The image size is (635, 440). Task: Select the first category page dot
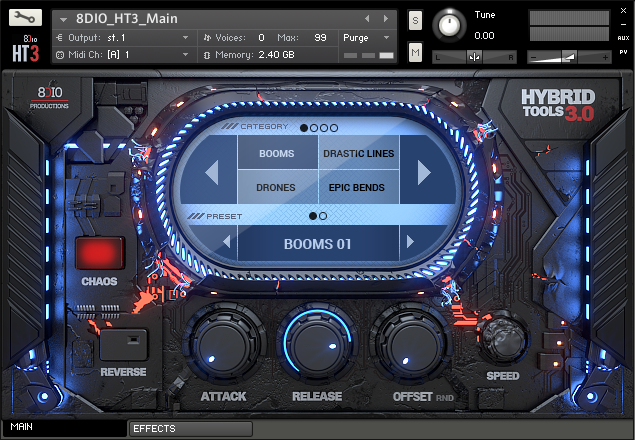pos(304,128)
